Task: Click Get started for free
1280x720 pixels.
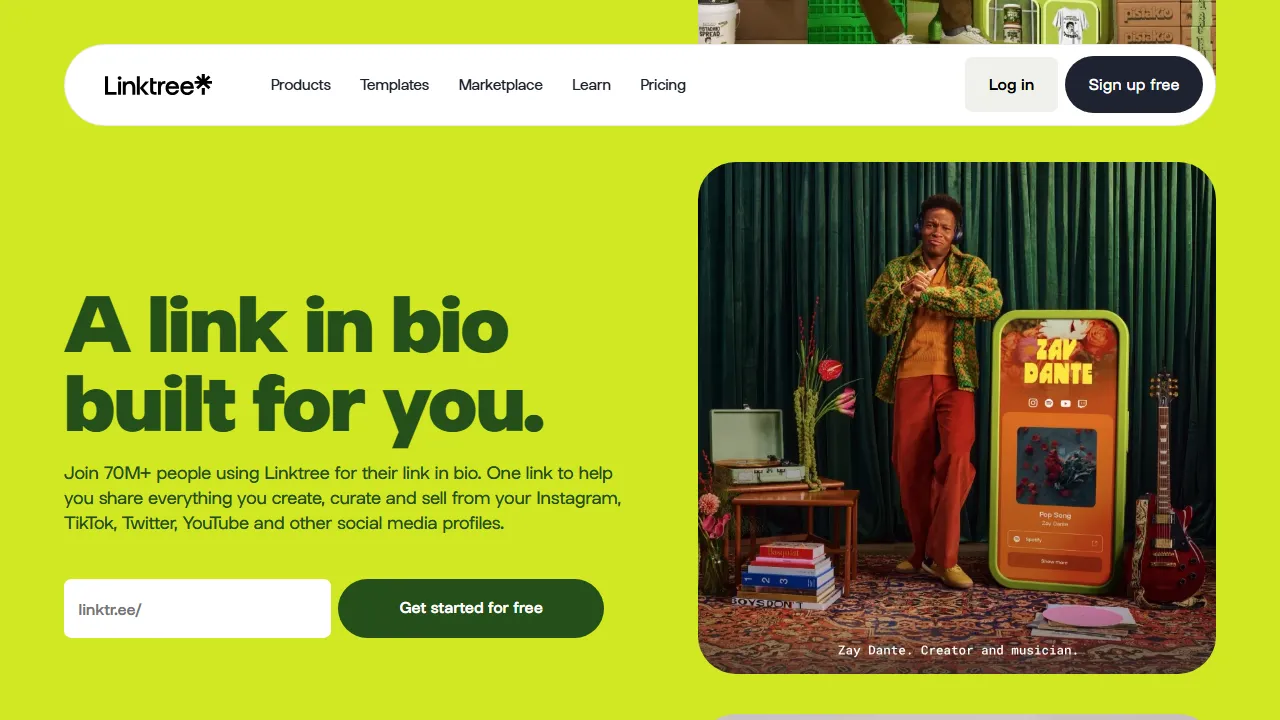Action: (x=471, y=608)
